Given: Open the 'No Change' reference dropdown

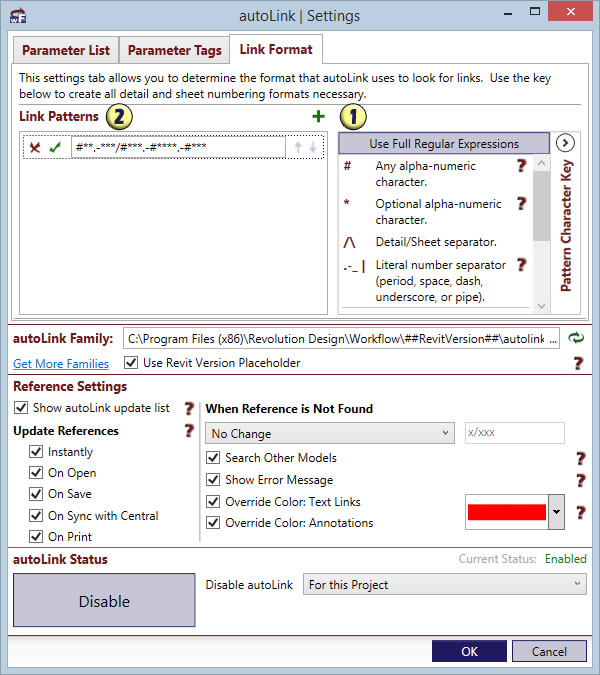Looking at the screenshot, I should pos(330,433).
